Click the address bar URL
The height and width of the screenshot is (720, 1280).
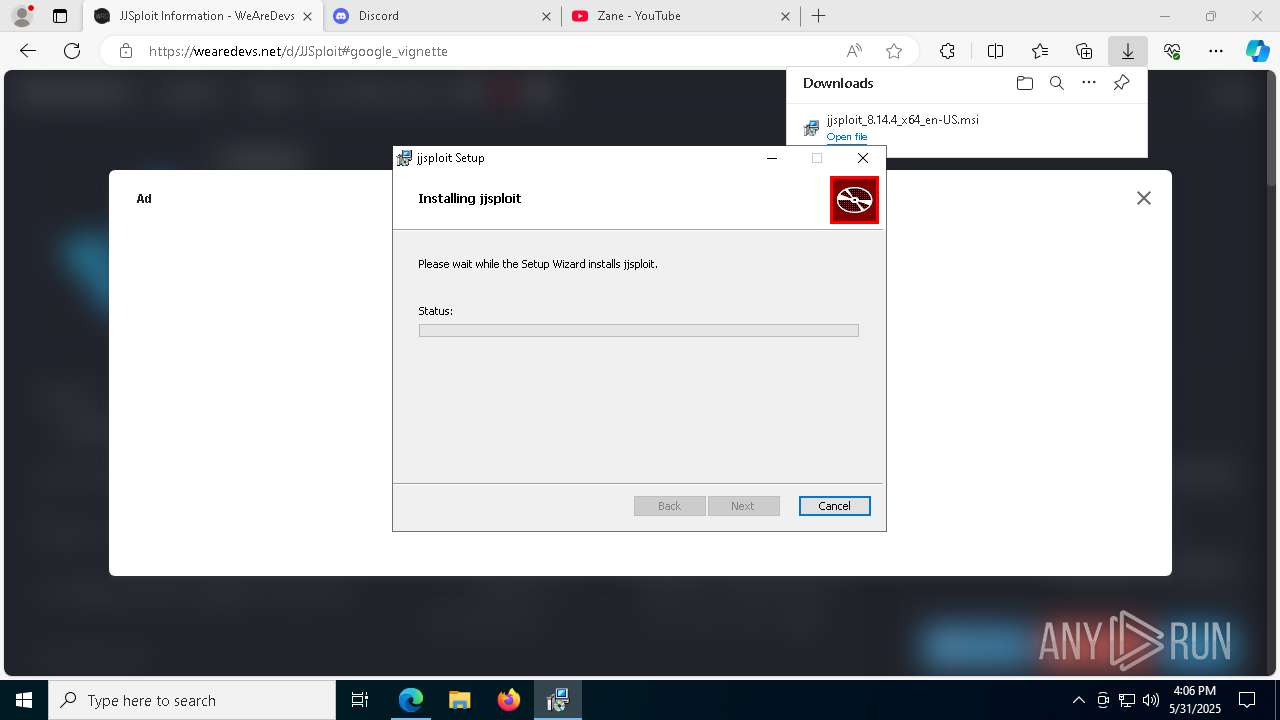click(298, 51)
